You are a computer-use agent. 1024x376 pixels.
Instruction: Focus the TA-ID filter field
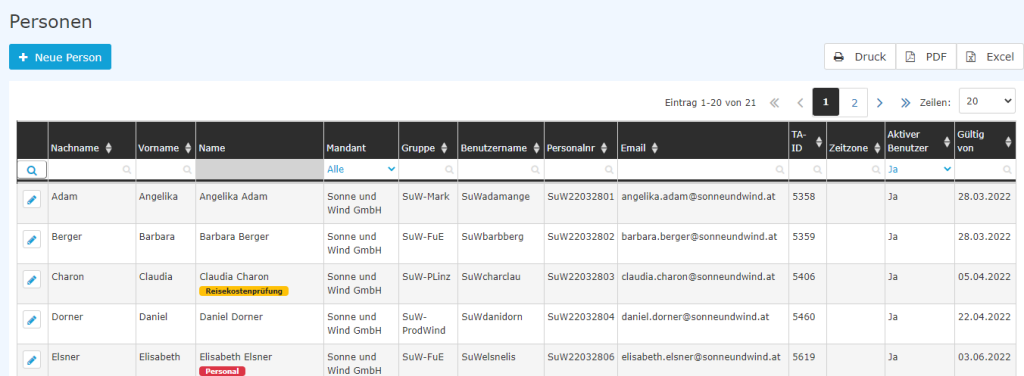[x=807, y=169]
